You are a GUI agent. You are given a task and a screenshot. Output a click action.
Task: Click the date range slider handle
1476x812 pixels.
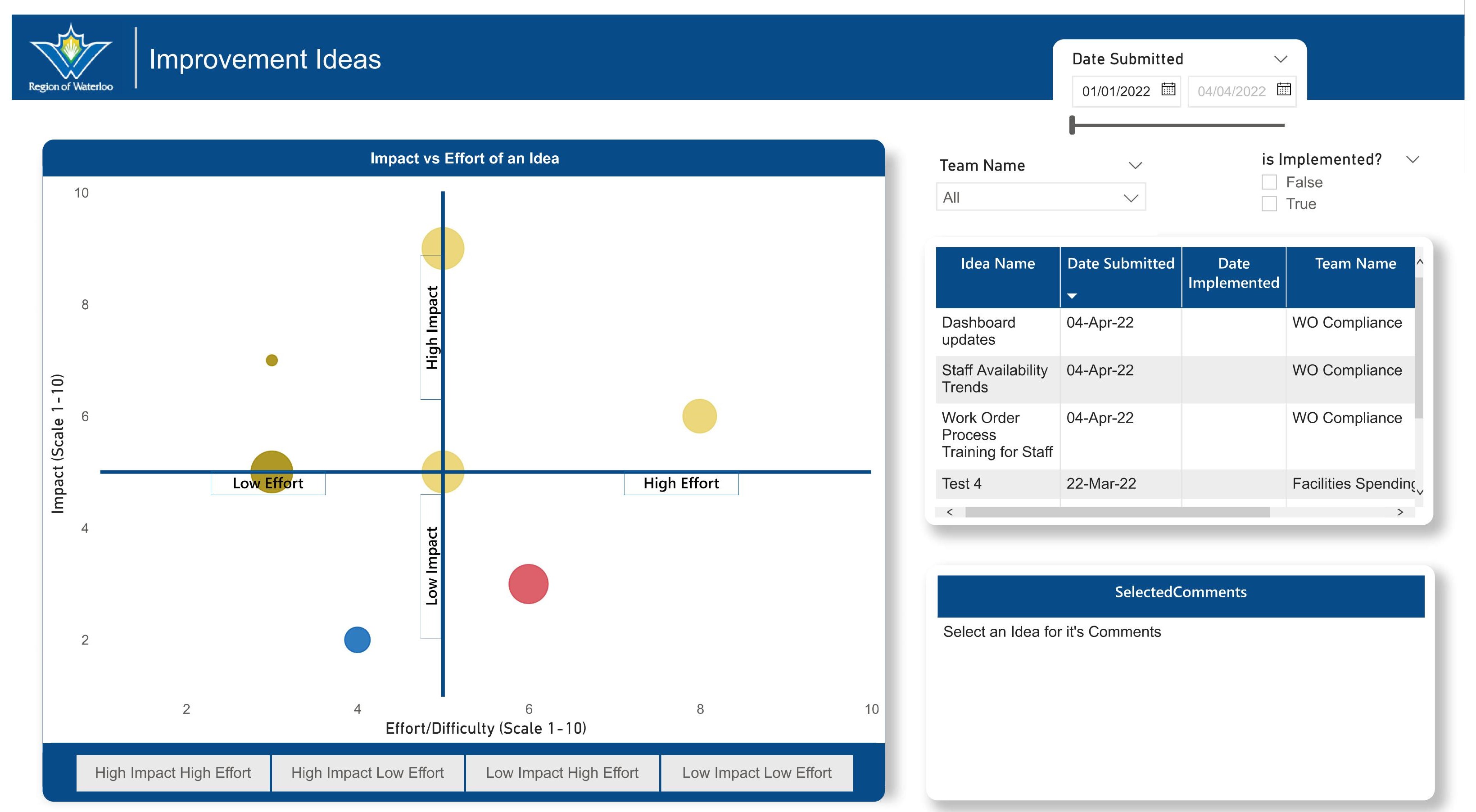1072,125
